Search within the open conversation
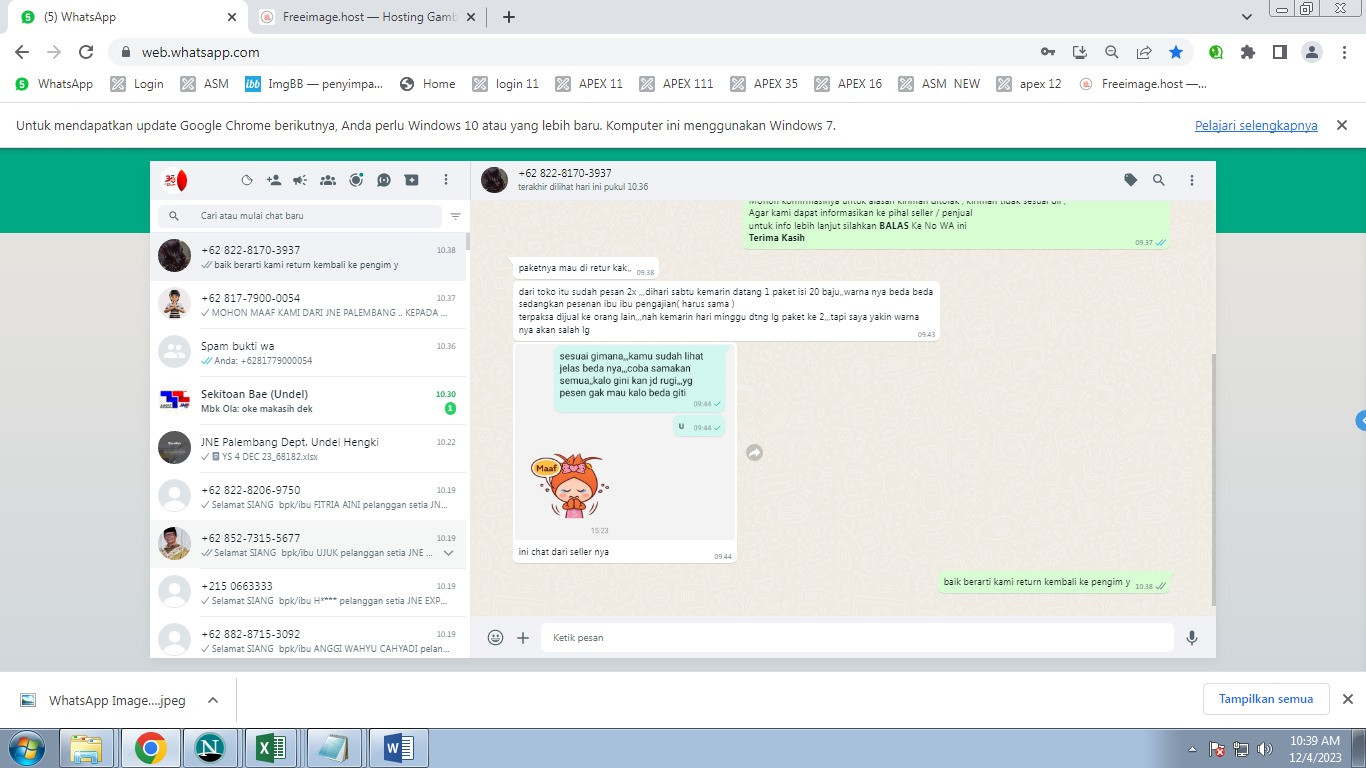 (1159, 180)
